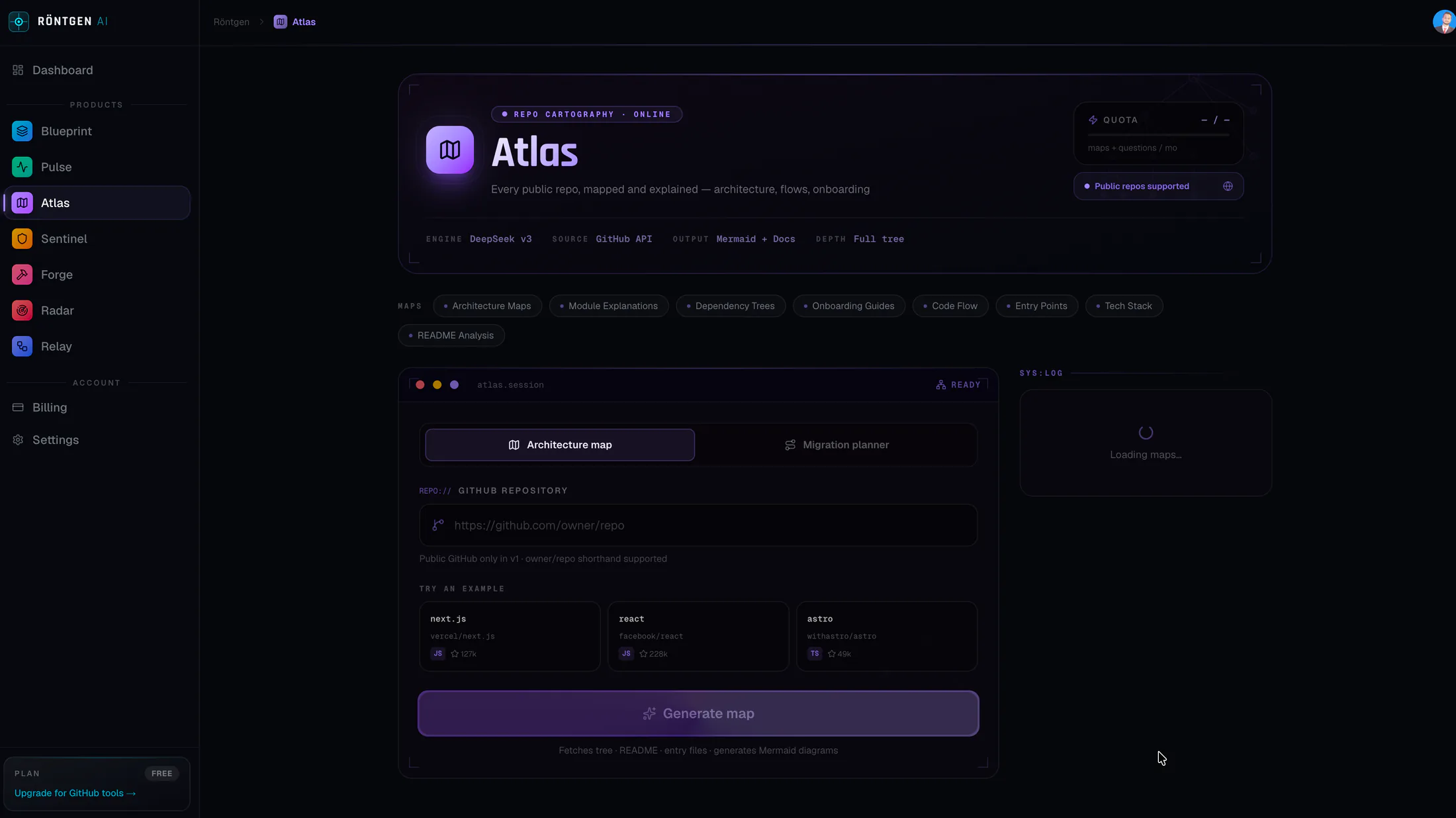Click the Public repos supported badge
Screen dimensions: 1456x818
click(x=1158, y=186)
